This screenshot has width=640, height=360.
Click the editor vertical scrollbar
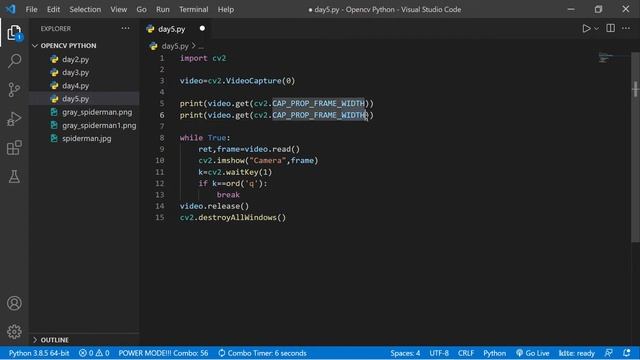point(635,147)
